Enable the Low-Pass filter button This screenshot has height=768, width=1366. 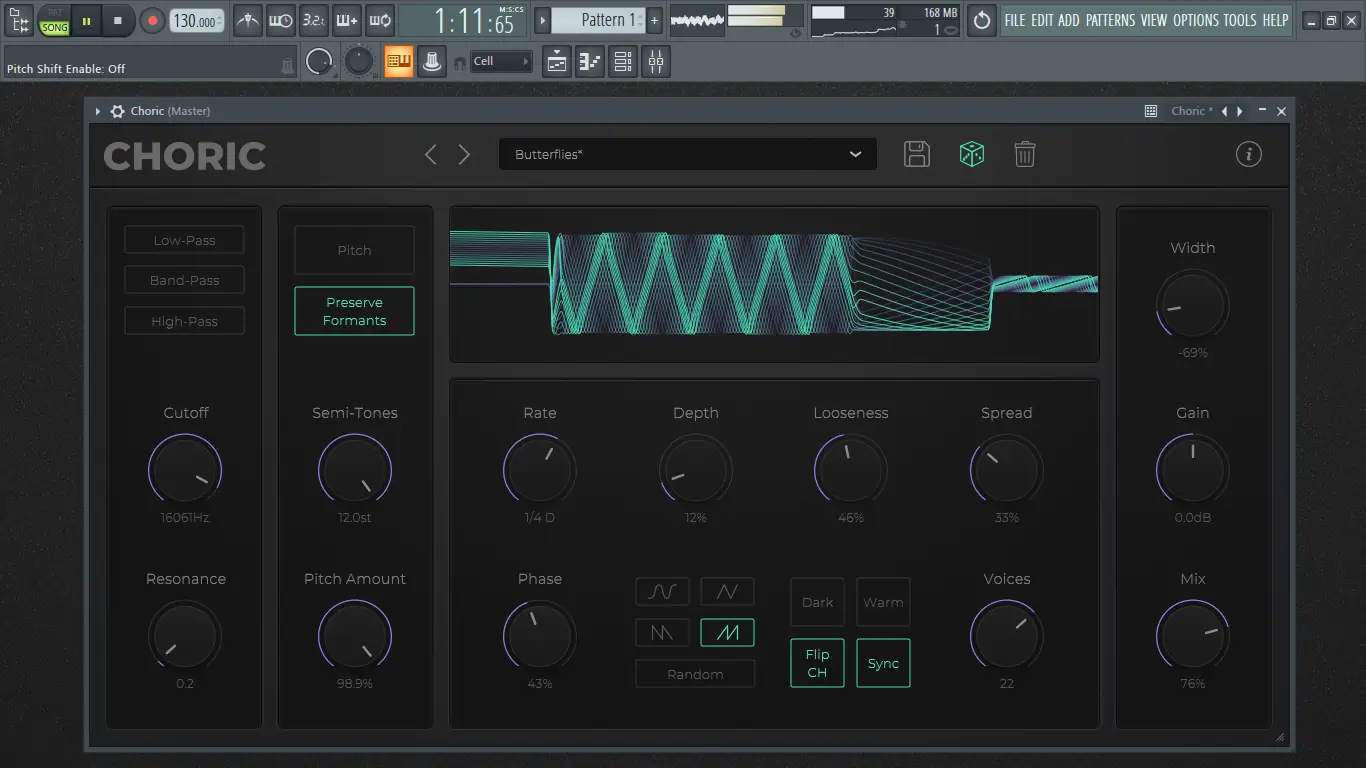(184, 240)
